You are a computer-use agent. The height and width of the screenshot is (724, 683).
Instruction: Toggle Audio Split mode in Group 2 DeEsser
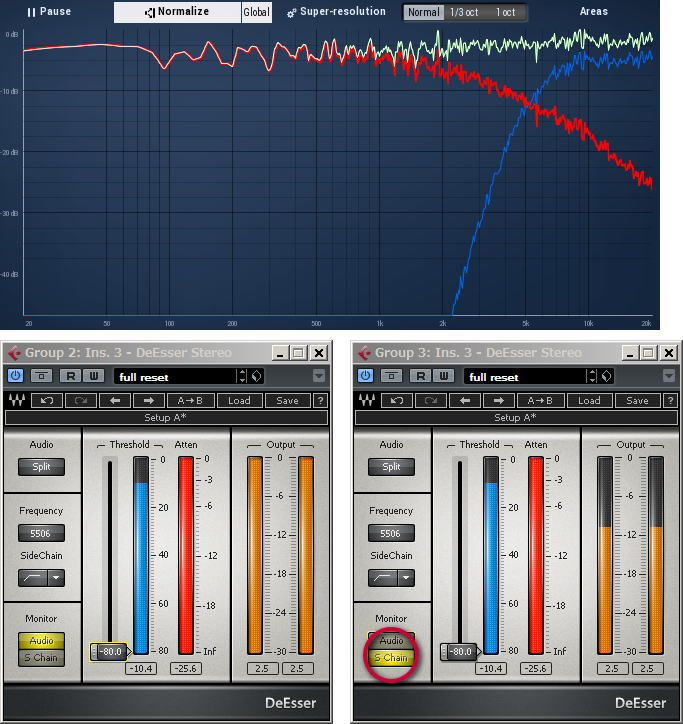[x=41, y=467]
